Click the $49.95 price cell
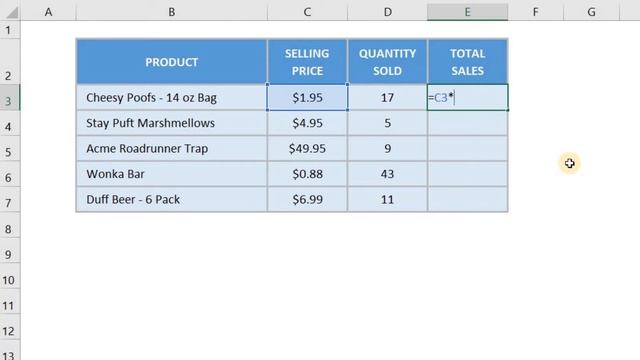The width and height of the screenshot is (640, 360). (307, 149)
